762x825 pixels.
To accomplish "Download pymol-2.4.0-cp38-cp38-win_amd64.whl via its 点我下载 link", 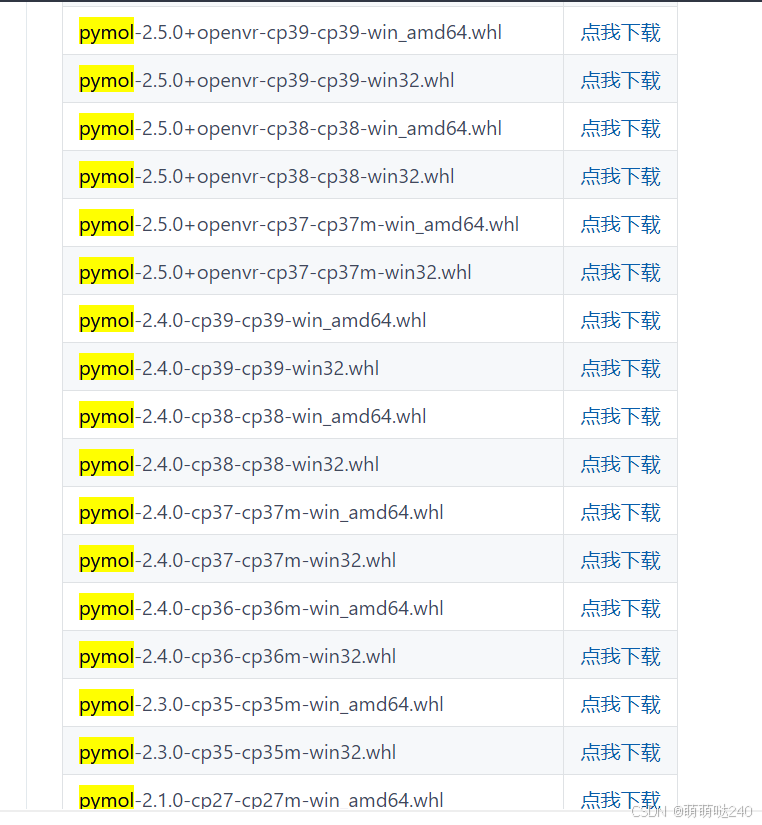I will click(620, 417).
